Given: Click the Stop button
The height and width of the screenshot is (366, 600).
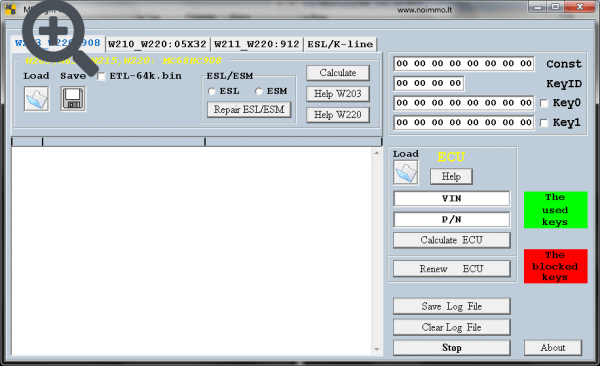Looking at the screenshot, I should coord(452,348).
